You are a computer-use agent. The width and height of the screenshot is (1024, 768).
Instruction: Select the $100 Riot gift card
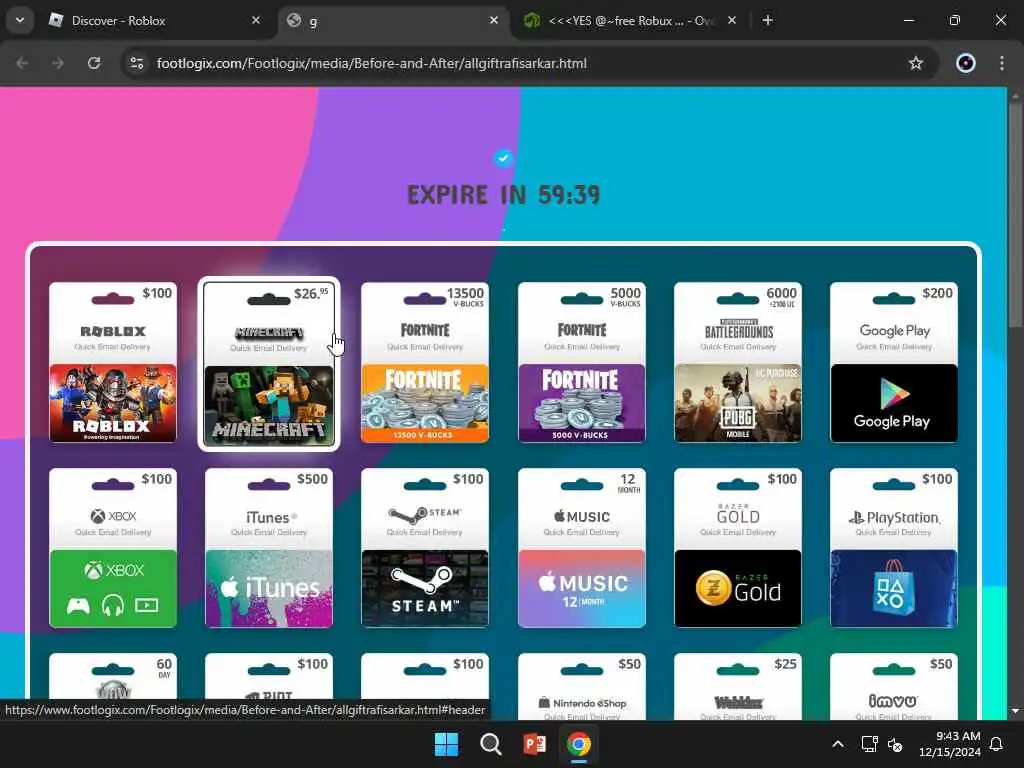(268, 677)
